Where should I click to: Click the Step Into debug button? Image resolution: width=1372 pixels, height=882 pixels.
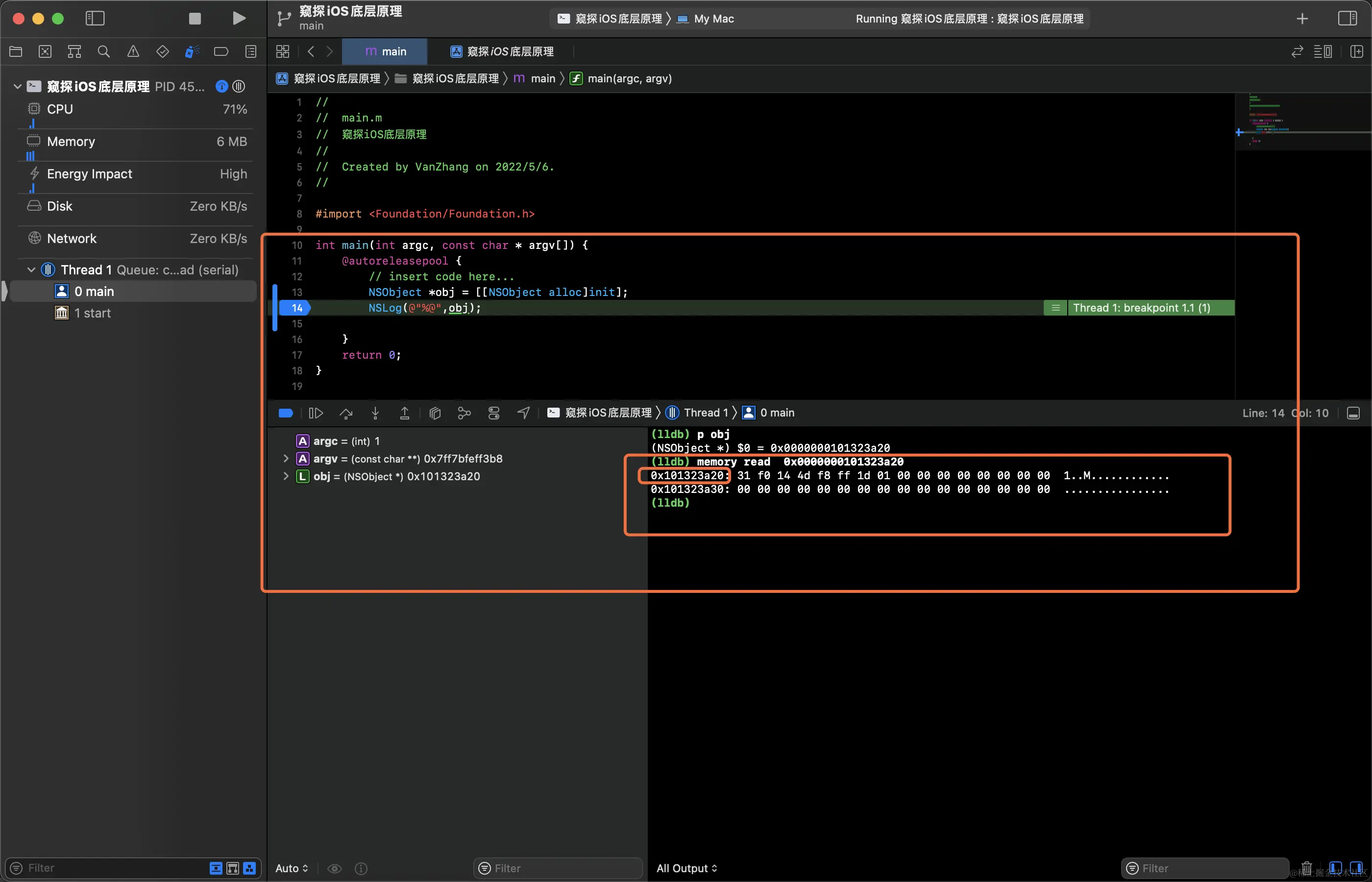(375, 413)
